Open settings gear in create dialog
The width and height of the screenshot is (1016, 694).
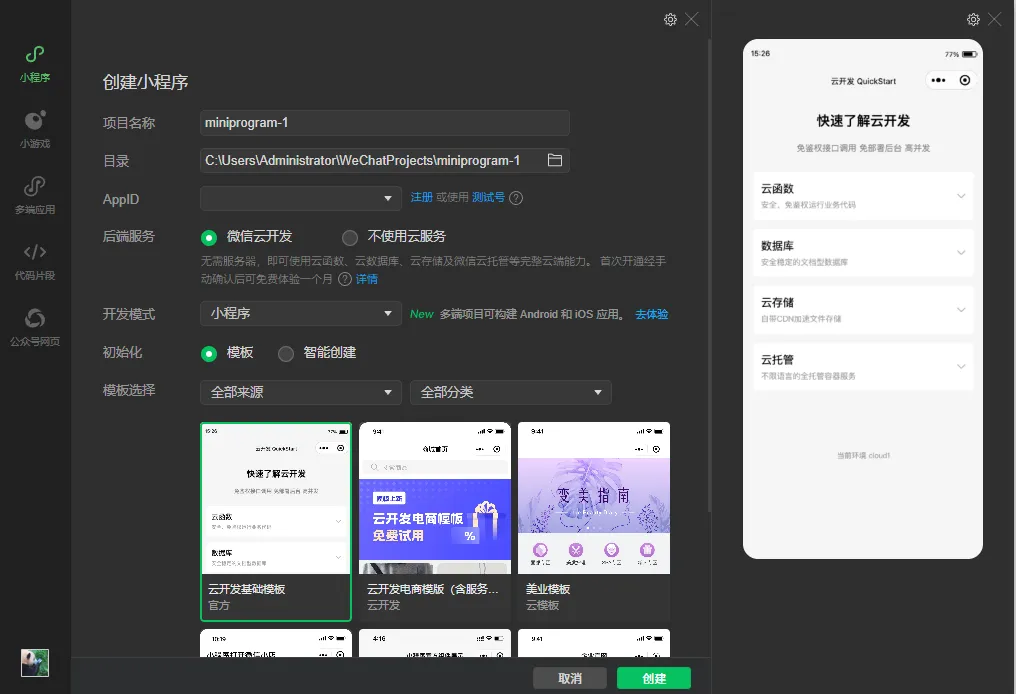[x=670, y=19]
